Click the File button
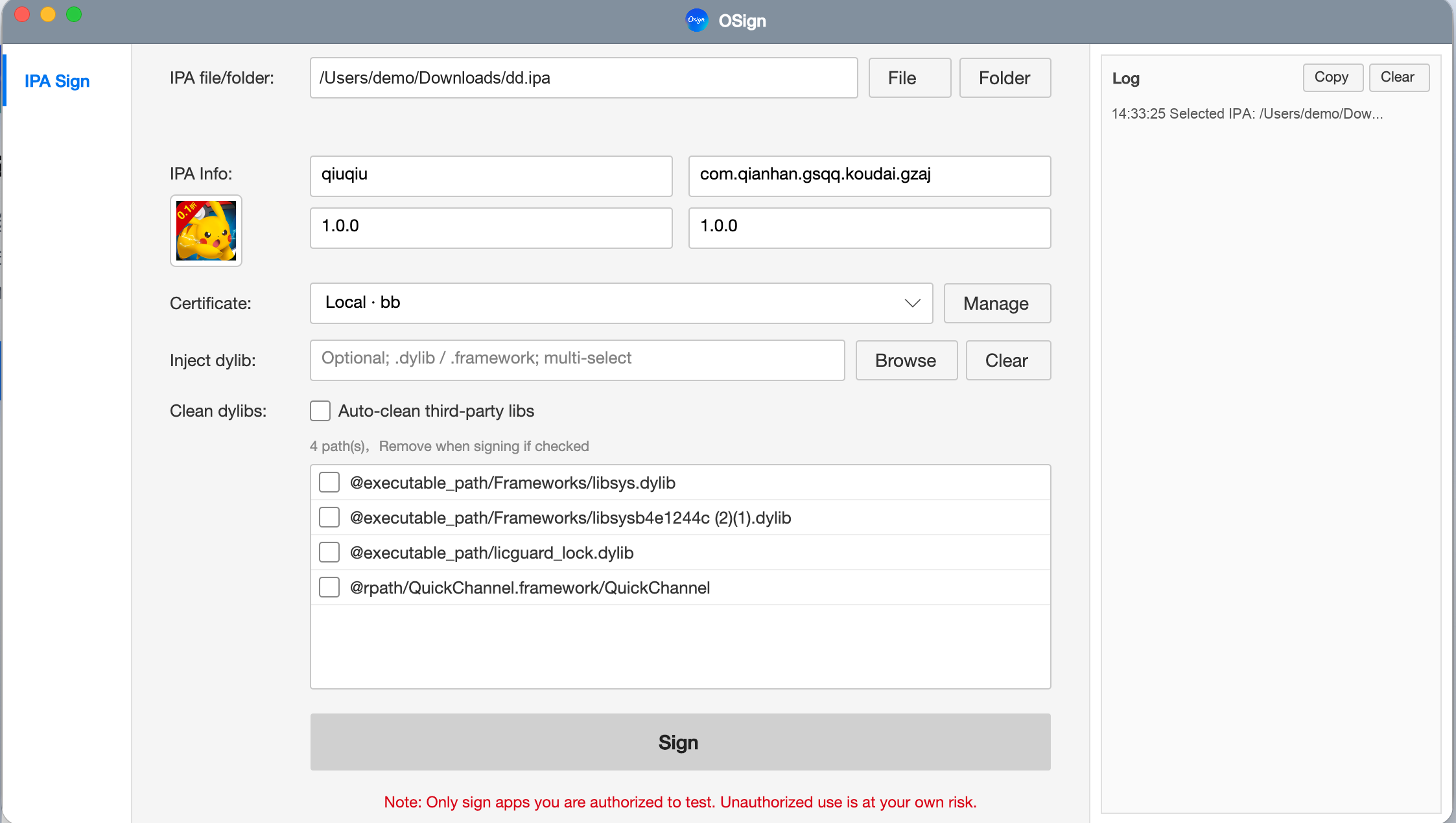Viewport: 1456px width, 823px height. point(910,78)
